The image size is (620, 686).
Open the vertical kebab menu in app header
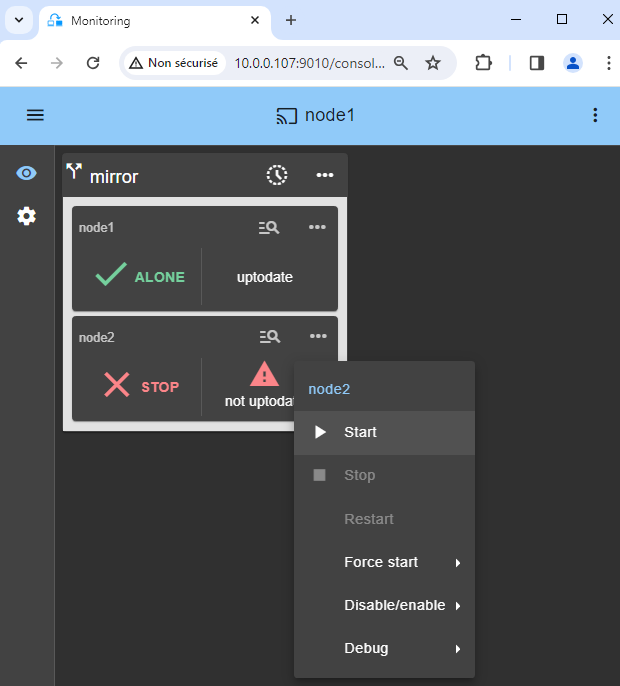coord(595,115)
